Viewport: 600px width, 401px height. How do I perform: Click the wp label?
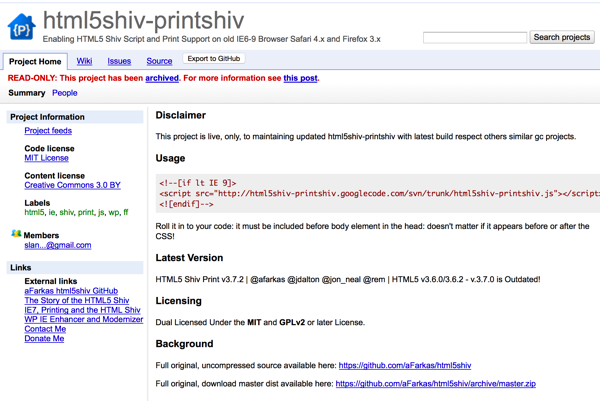(114, 212)
